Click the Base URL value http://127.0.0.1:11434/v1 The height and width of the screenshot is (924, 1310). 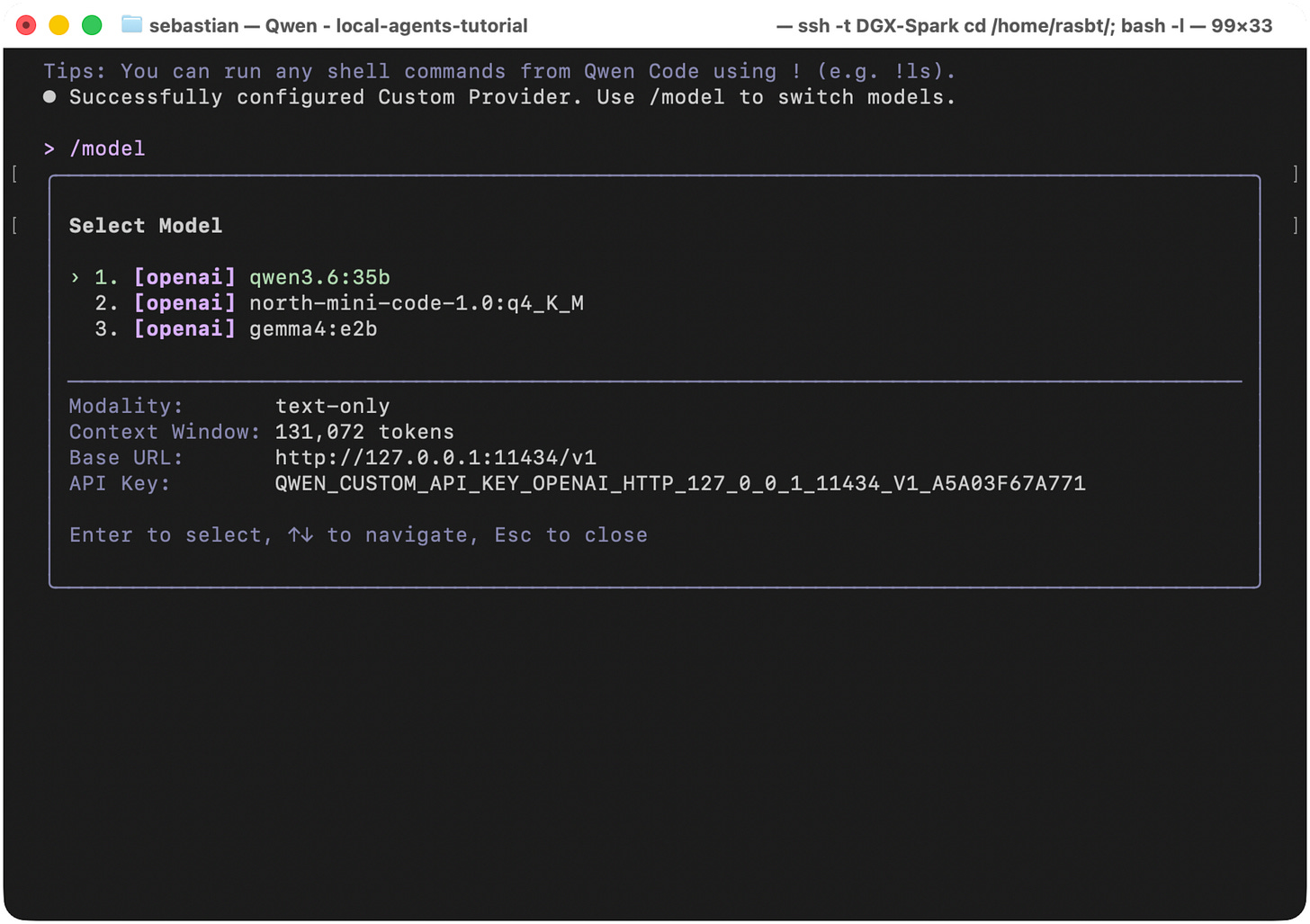435,458
